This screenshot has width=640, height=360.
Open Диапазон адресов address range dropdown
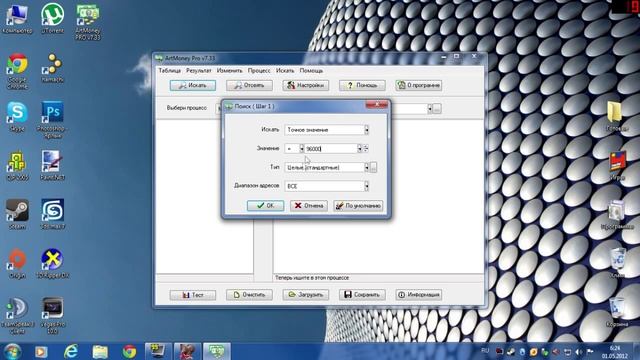click(367, 186)
